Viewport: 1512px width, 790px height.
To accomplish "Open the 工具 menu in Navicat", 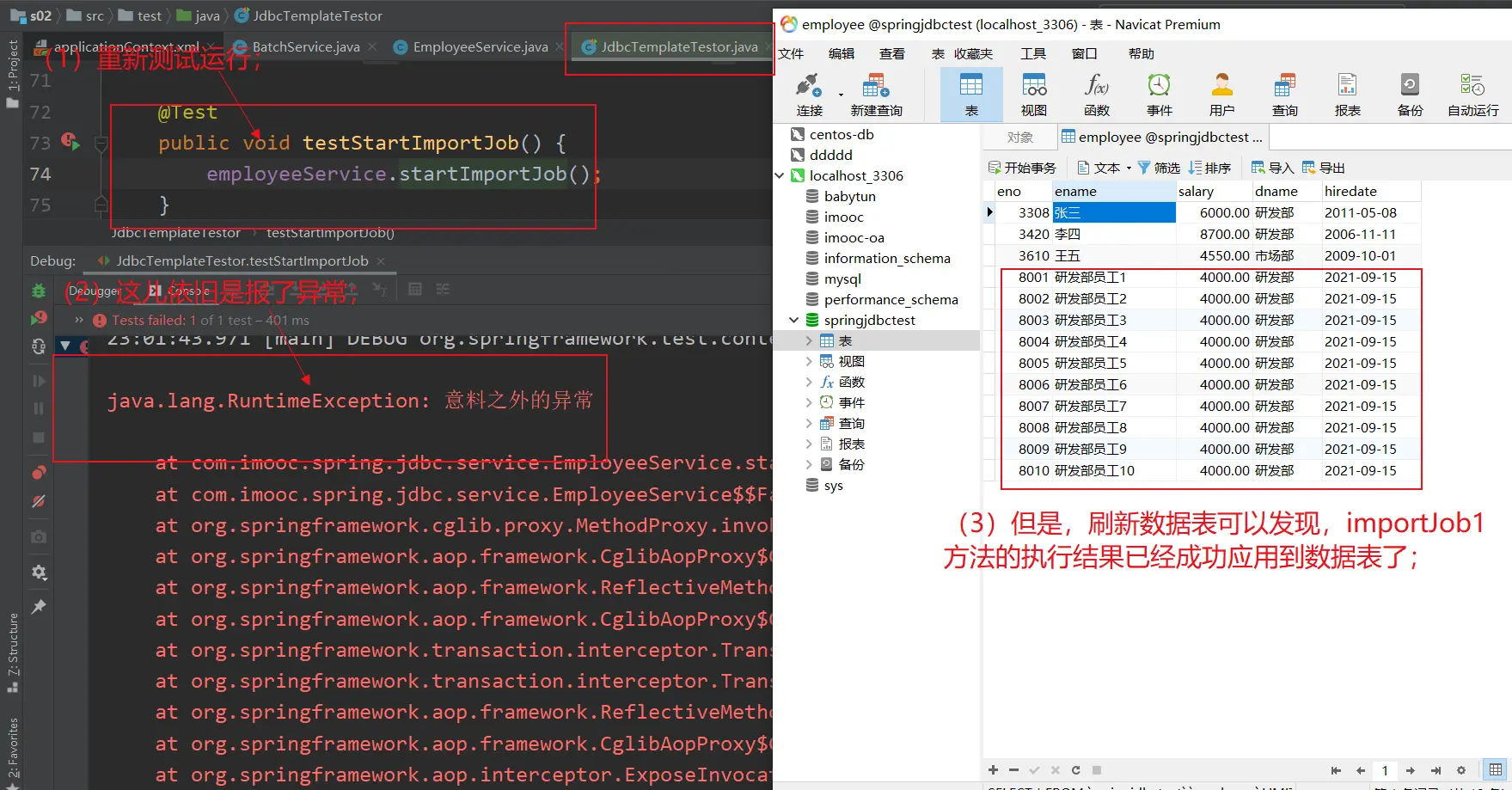I will [x=1032, y=53].
